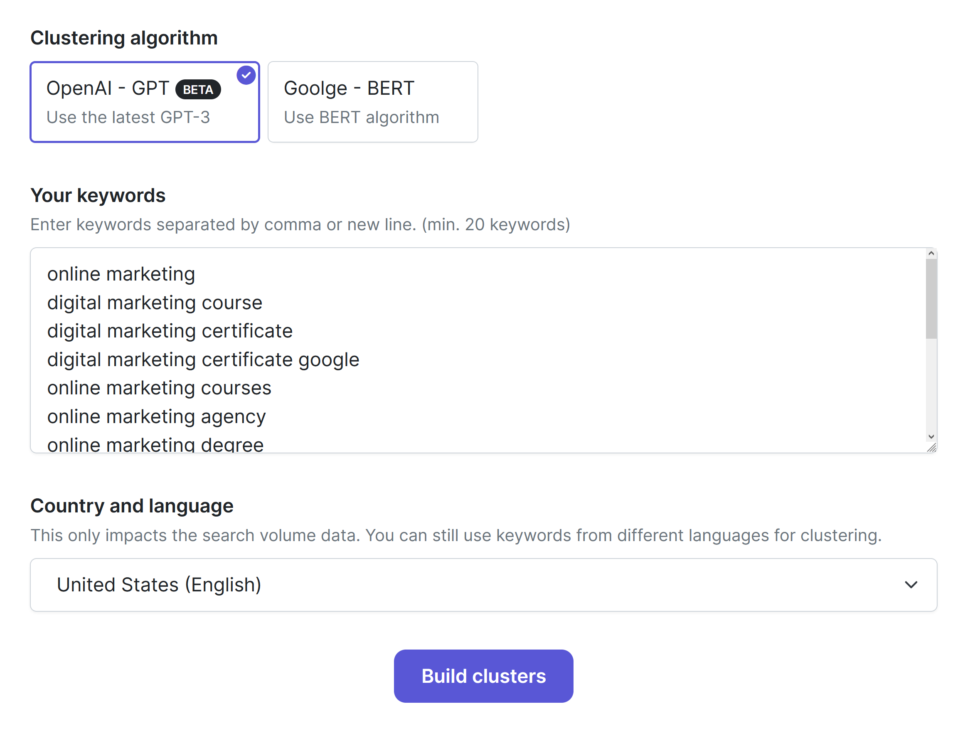The width and height of the screenshot is (970, 736).
Task: Click the 'digital marketing certificate' keyword line
Action: tap(170, 331)
